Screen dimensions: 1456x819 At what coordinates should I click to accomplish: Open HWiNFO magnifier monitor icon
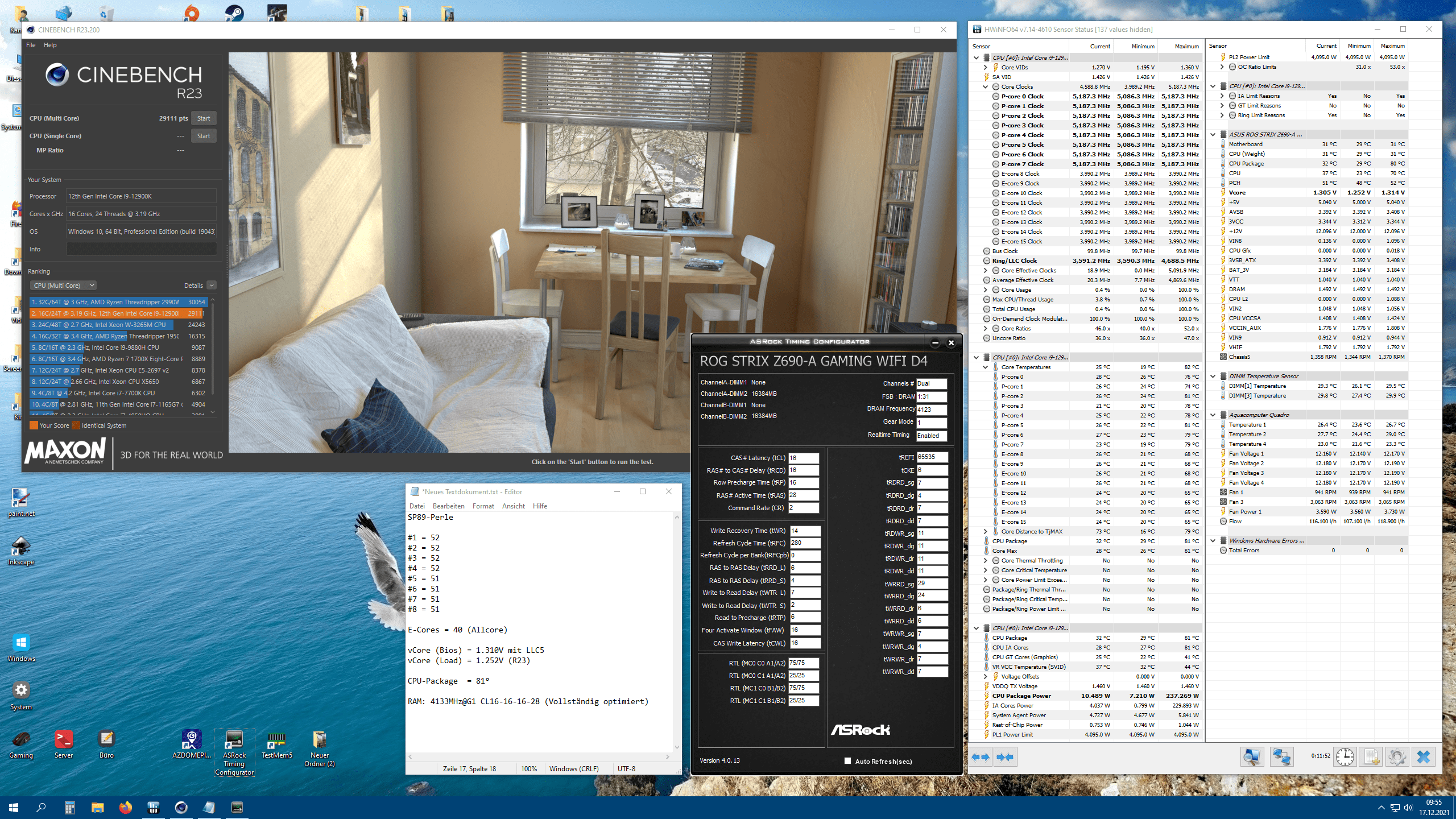1252,757
